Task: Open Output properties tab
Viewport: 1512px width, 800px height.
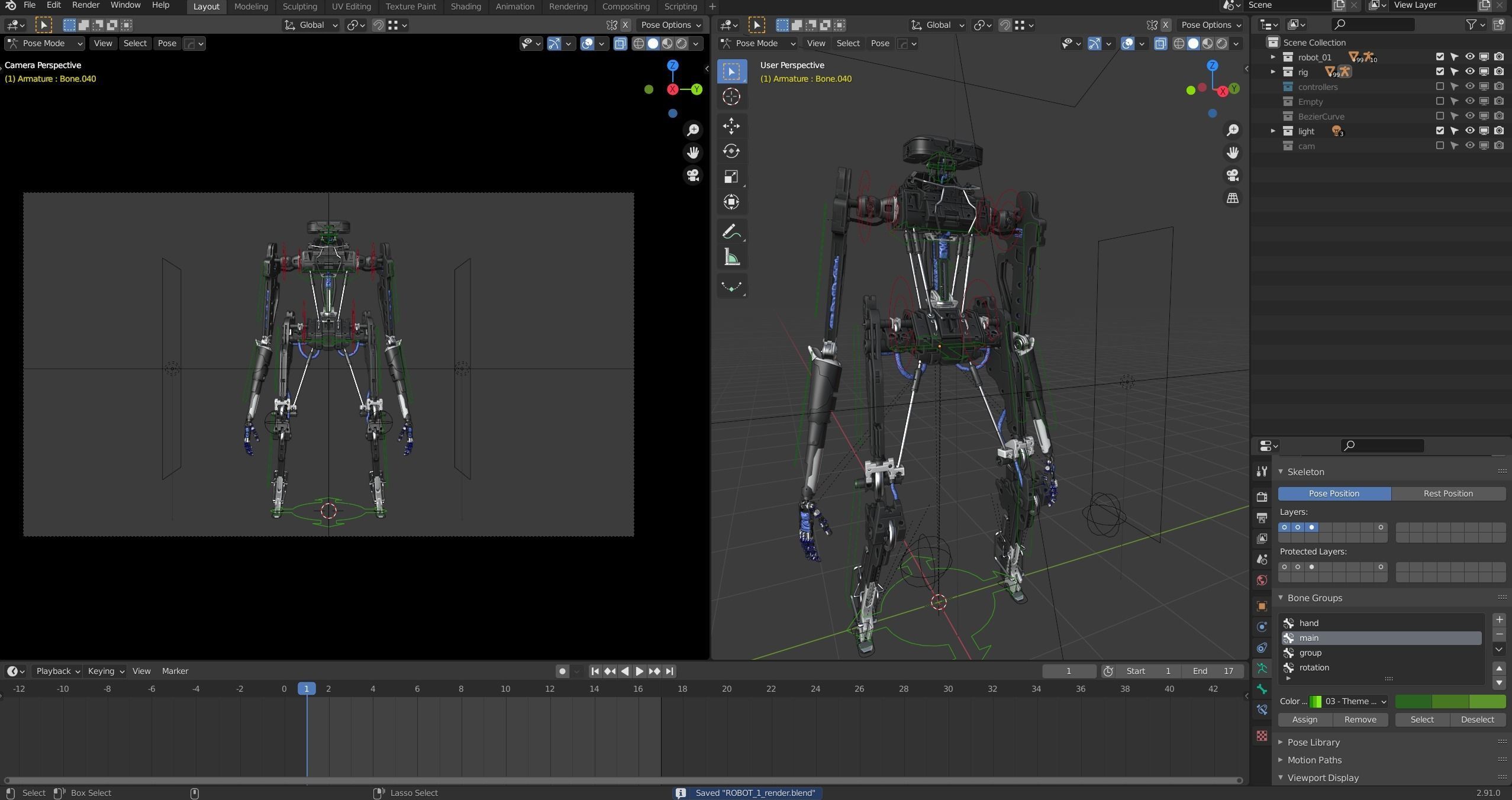Action: [1262, 518]
